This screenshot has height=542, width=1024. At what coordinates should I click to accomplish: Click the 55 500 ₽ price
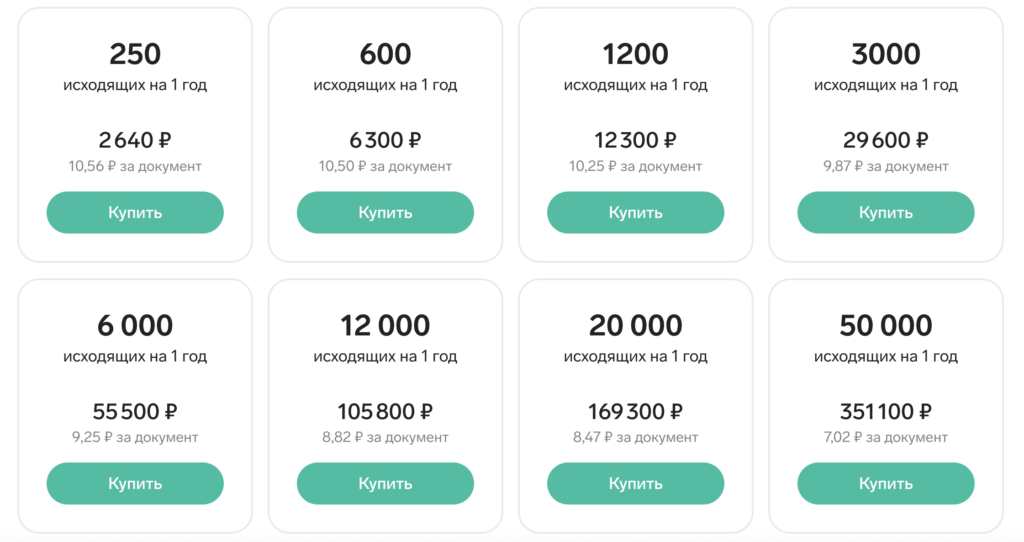(x=135, y=411)
